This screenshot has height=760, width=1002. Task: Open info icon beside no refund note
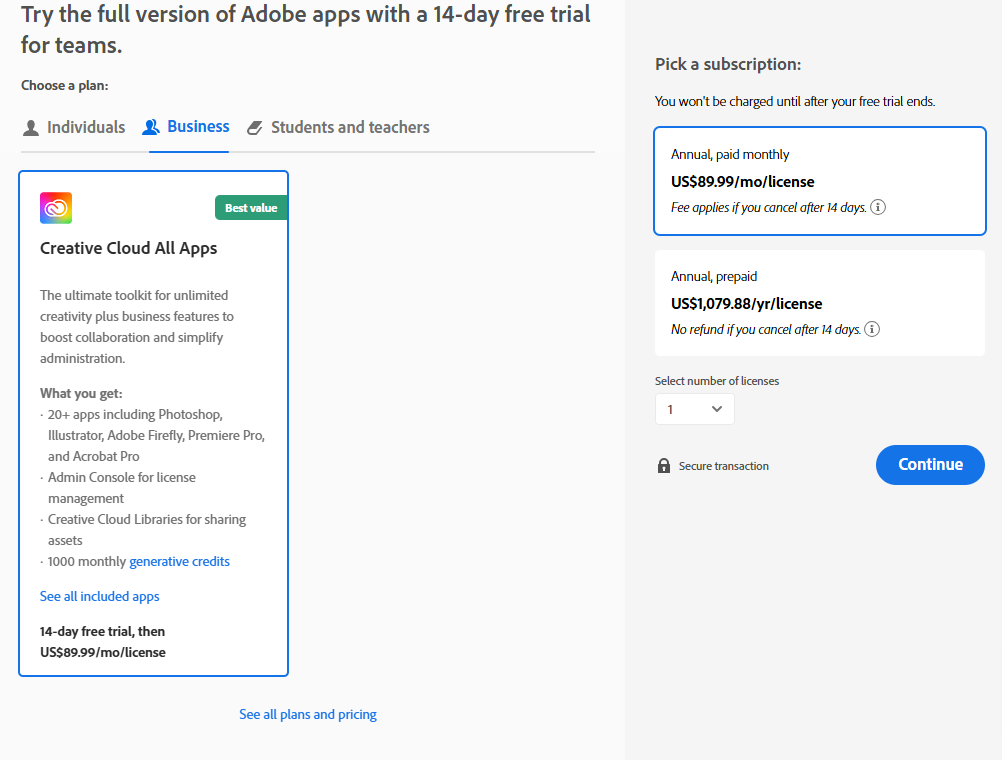click(x=872, y=329)
